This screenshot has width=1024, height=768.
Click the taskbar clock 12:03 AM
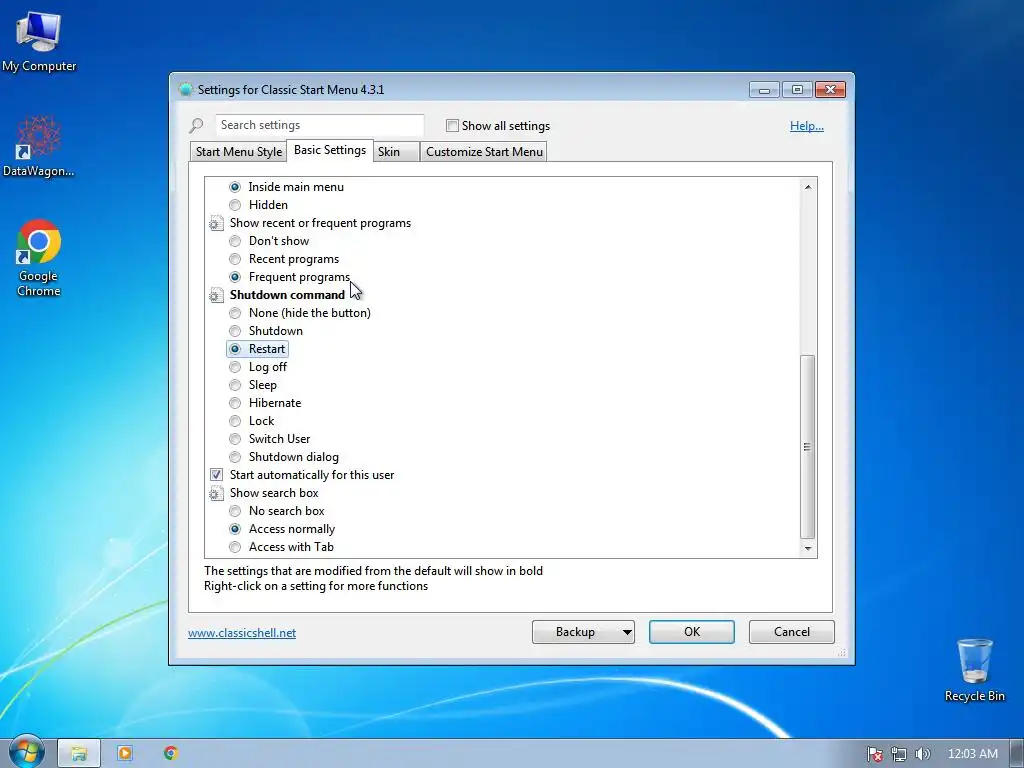coord(972,754)
